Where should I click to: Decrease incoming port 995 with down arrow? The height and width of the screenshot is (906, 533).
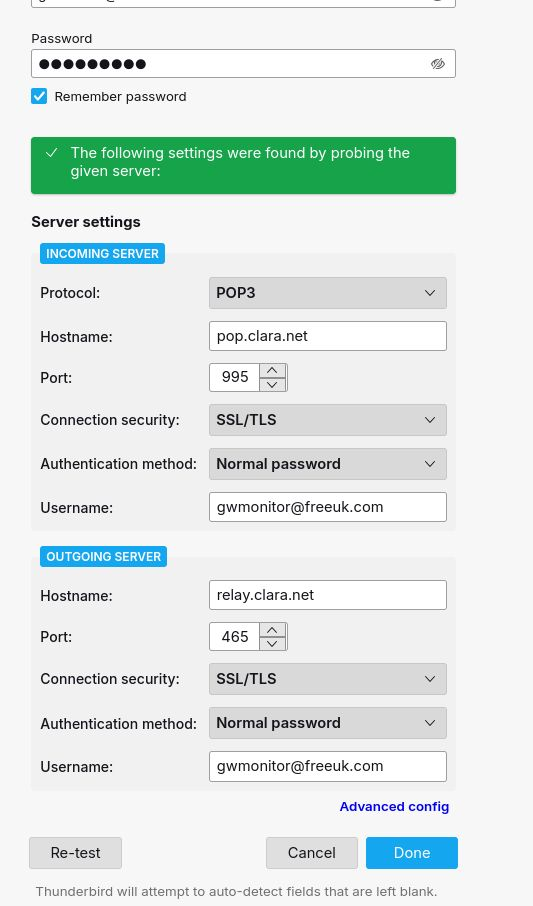pyautogui.click(x=273, y=384)
